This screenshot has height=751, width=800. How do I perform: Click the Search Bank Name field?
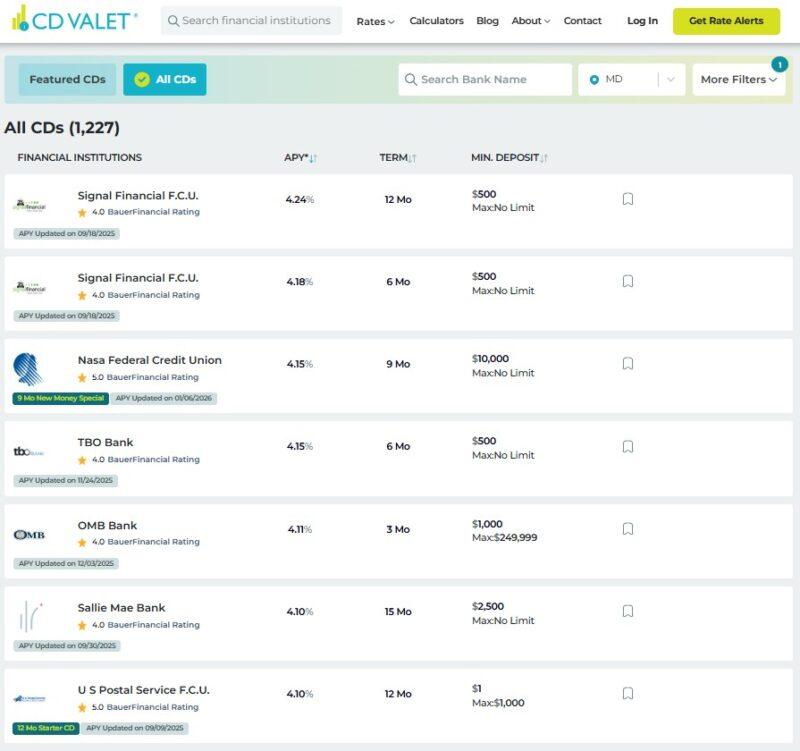tap(485, 80)
